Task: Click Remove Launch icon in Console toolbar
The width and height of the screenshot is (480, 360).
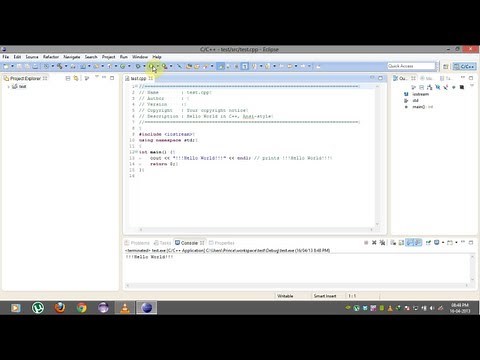Action: tap(374, 243)
